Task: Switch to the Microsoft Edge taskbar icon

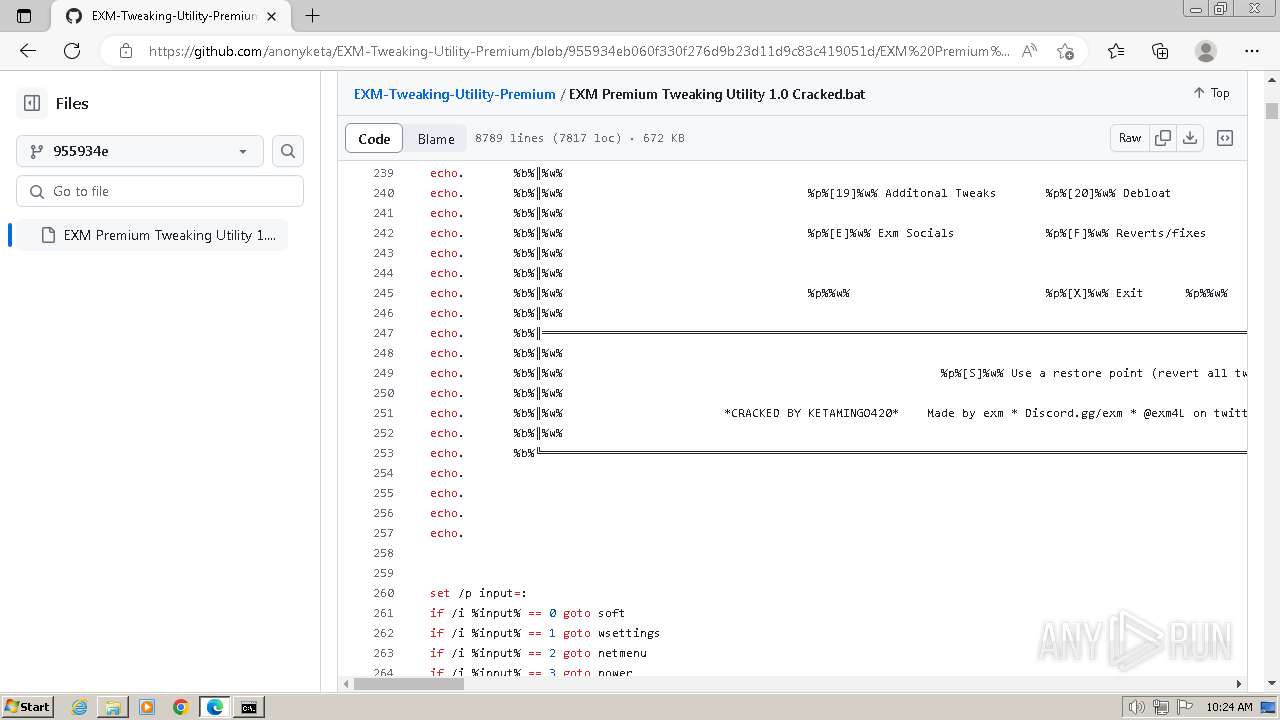Action: tap(214, 707)
